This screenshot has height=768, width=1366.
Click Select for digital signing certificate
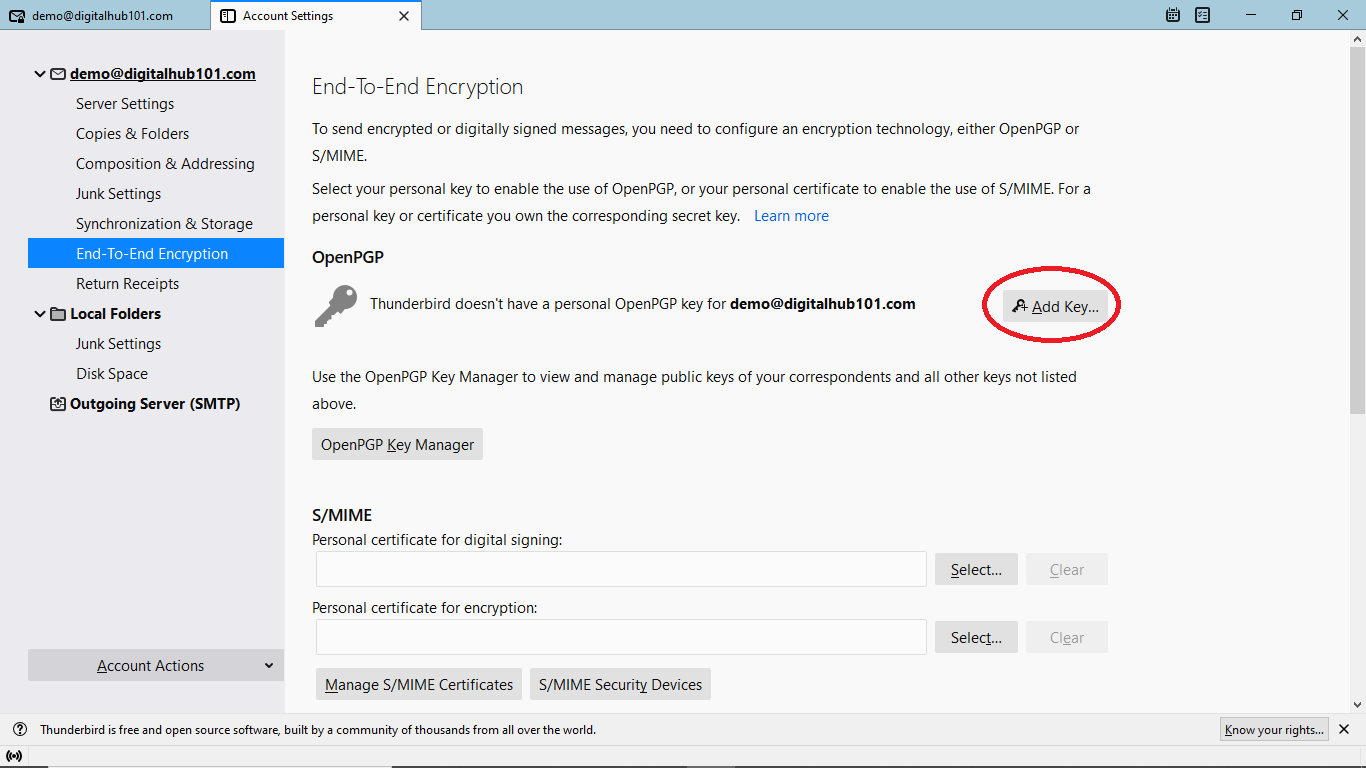pyautogui.click(x=976, y=569)
